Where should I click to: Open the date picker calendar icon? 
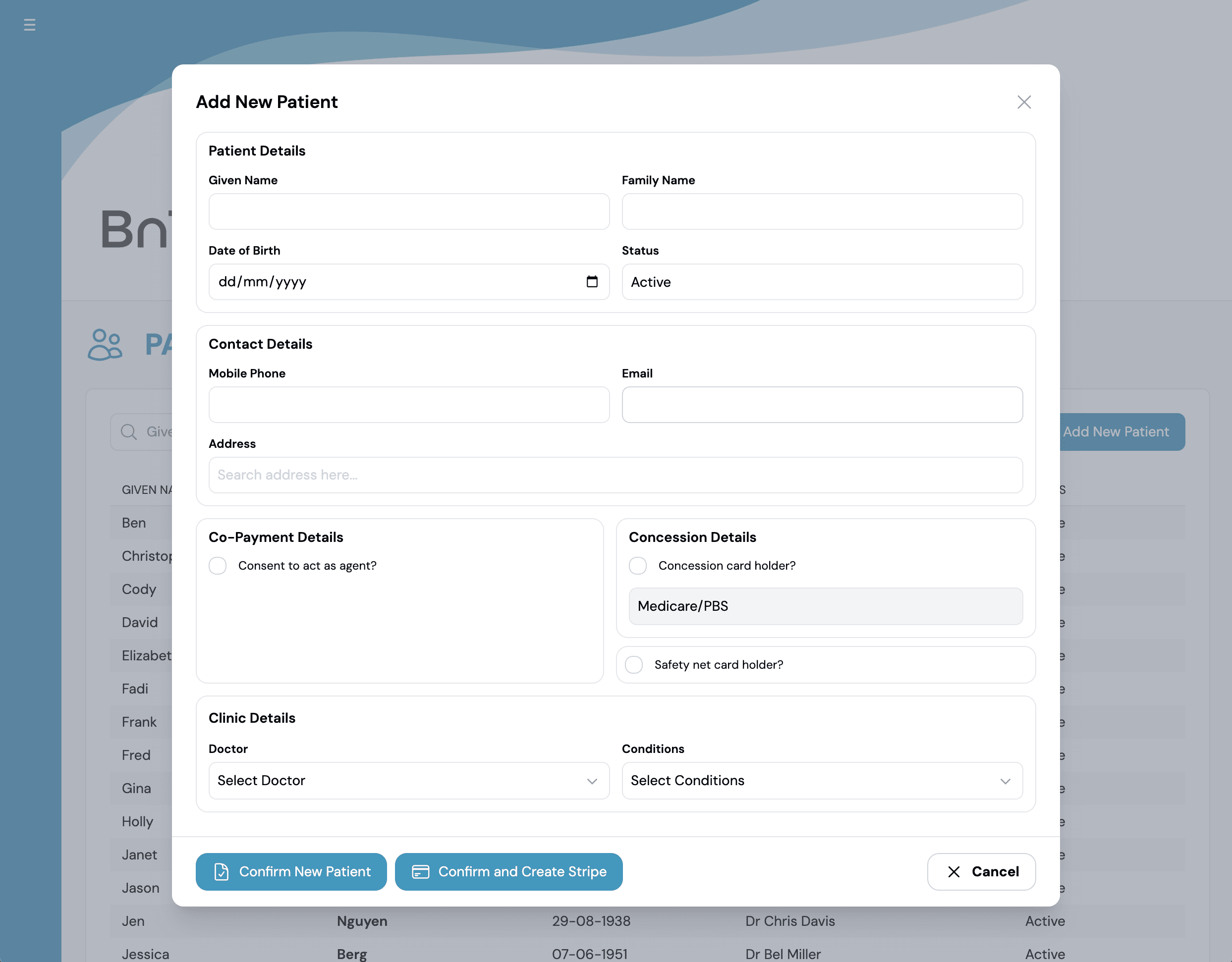tap(592, 281)
